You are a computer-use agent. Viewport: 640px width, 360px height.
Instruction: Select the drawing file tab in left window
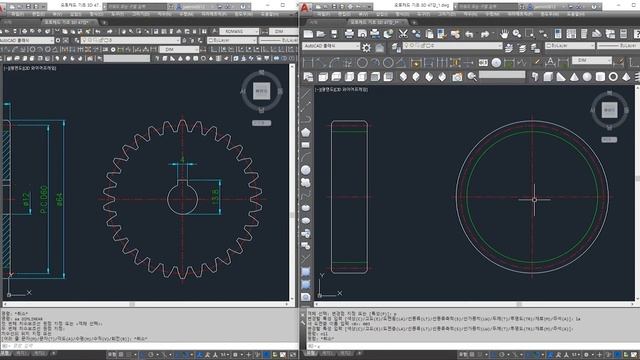(69, 22)
